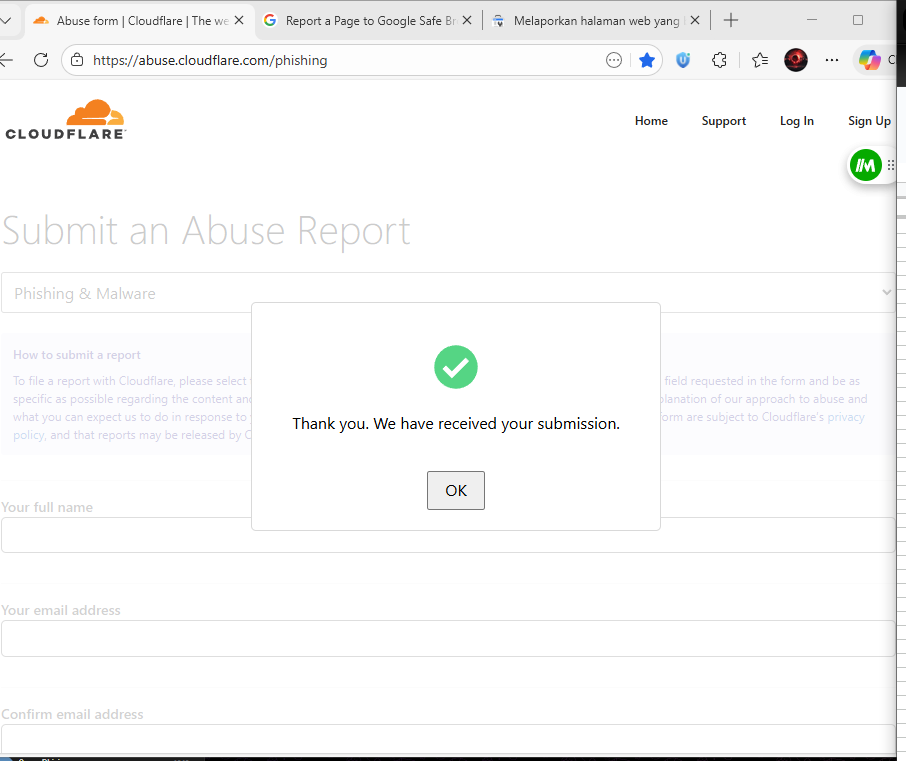Close the Abuse form Cloudflare tab
Viewport: 906px width, 761px height.
tap(239, 20)
